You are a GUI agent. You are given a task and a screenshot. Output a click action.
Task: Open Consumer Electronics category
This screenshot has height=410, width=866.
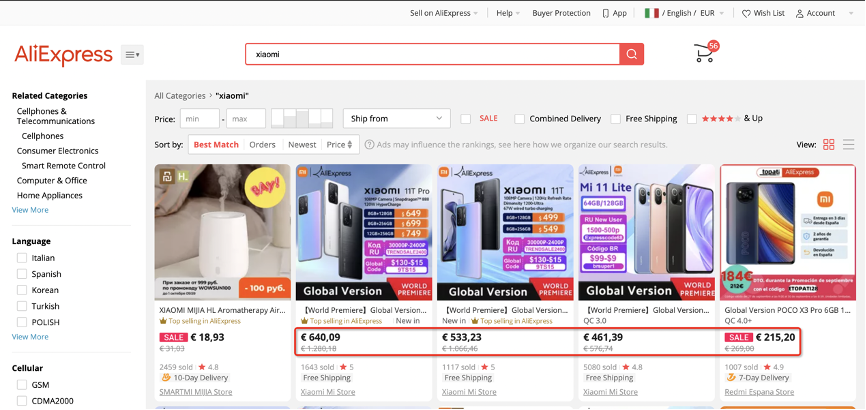pos(57,151)
